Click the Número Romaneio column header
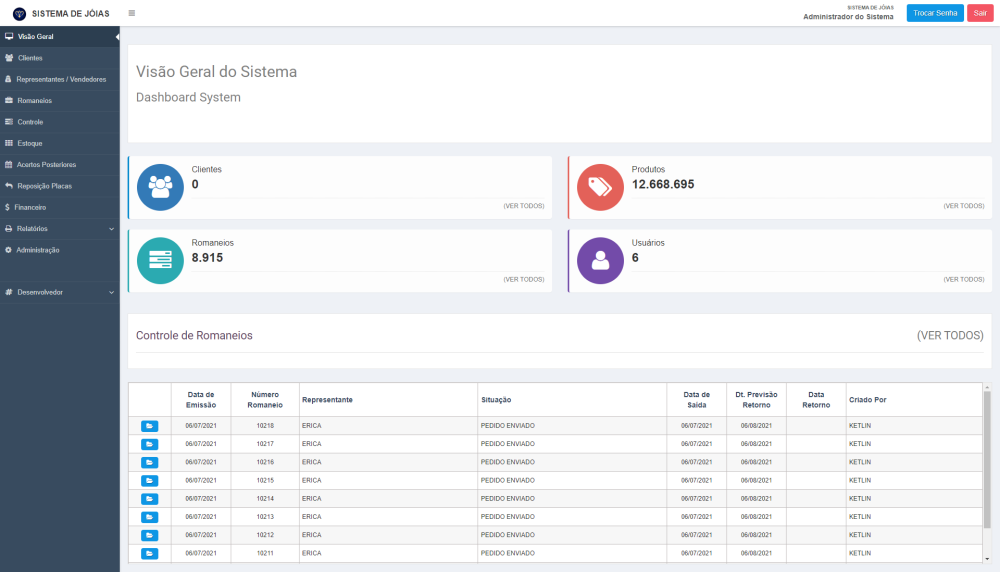This screenshot has width=1000, height=572. pos(265,400)
